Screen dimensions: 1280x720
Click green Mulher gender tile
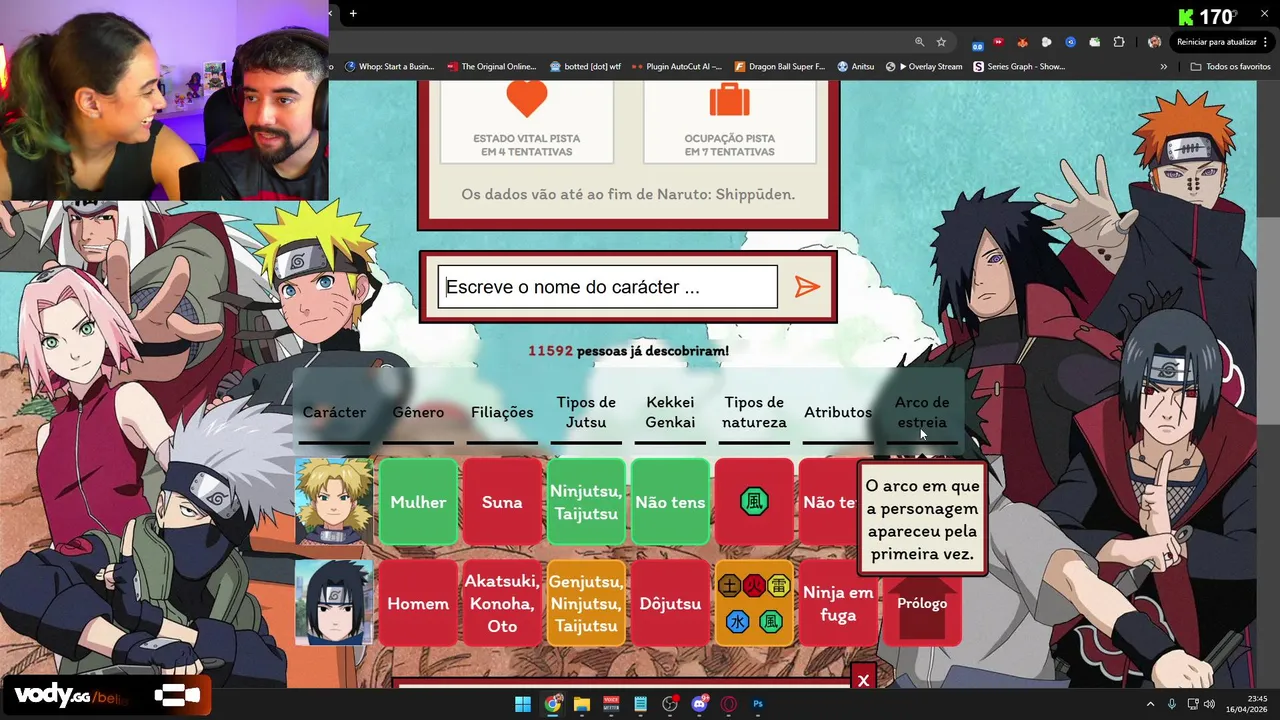418,502
